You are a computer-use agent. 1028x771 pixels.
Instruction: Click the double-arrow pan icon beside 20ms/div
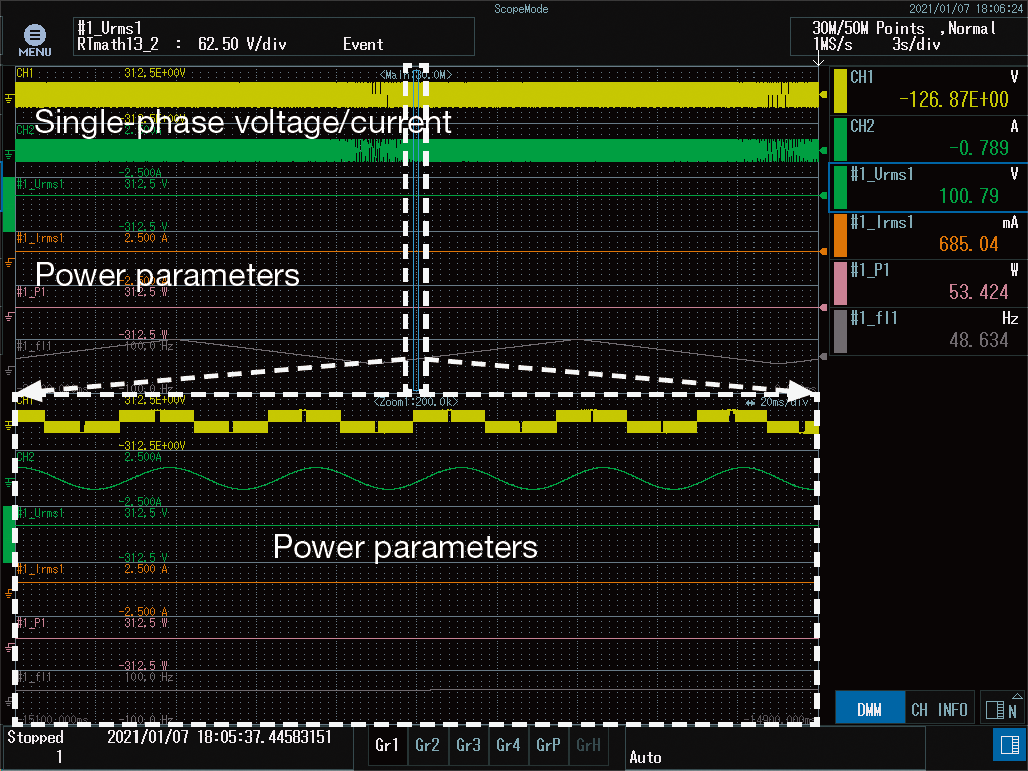pyautogui.click(x=752, y=401)
